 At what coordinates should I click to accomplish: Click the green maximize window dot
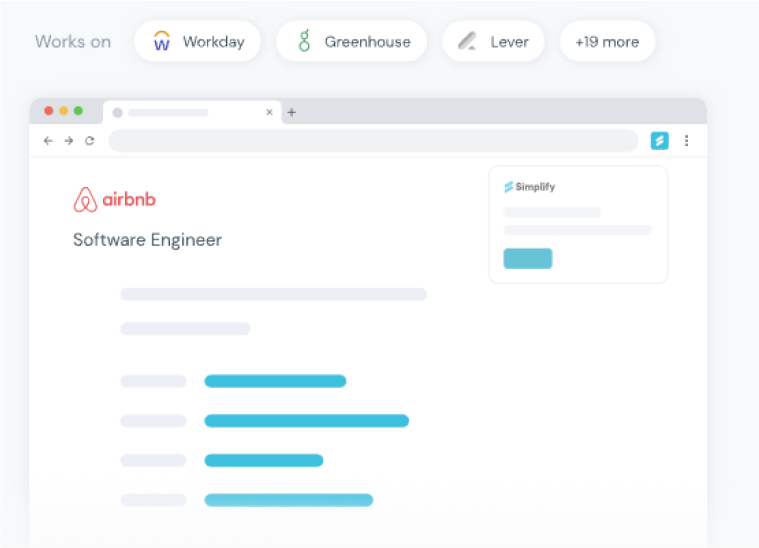pos(78,111)
